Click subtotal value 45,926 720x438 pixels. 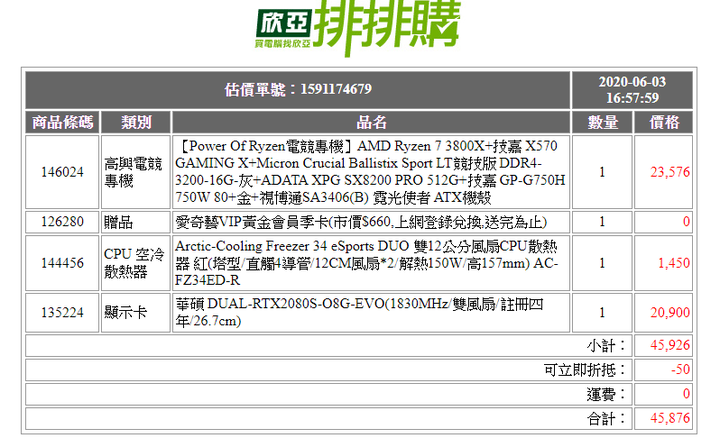tap(669, 345)
